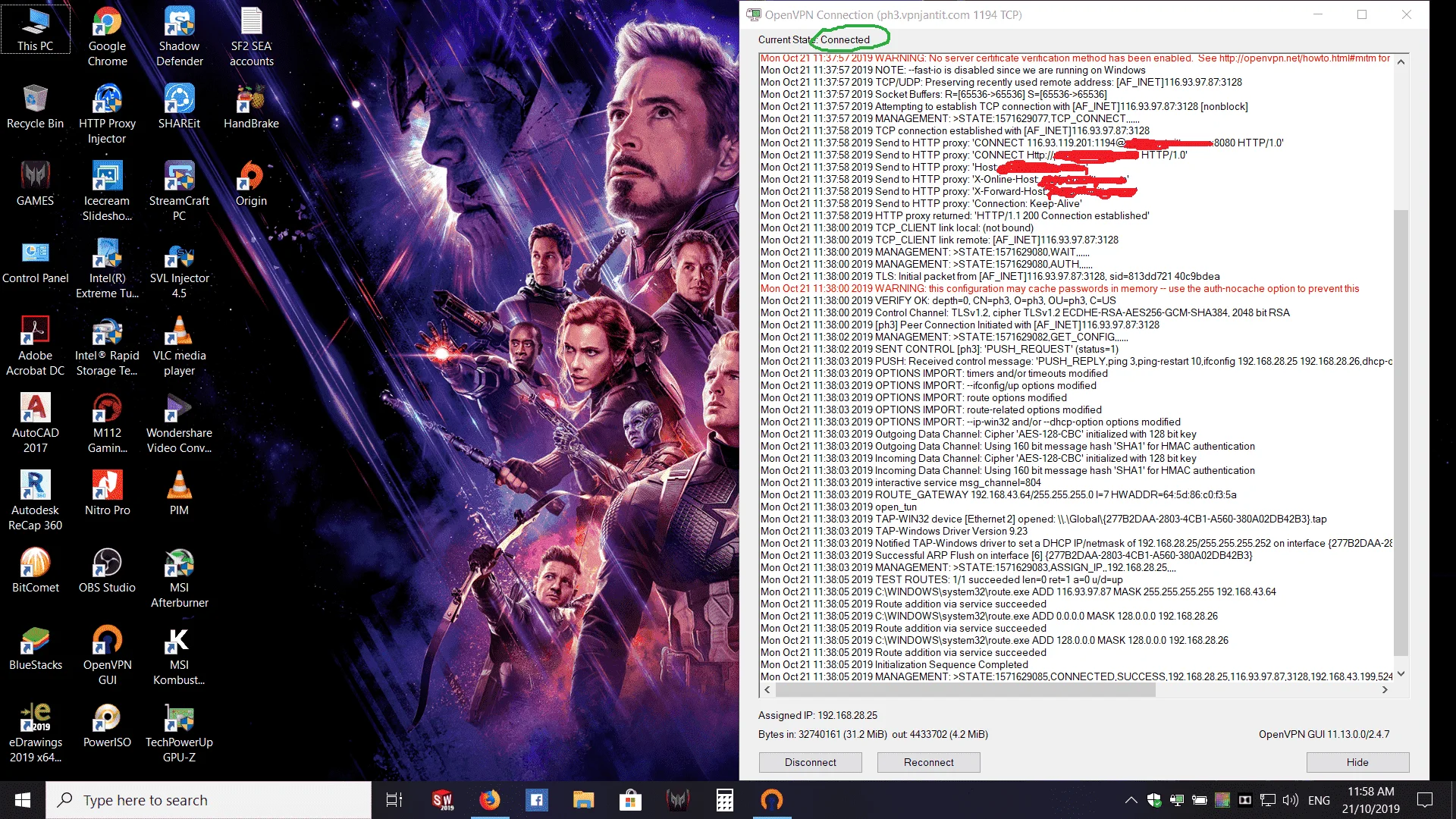Click log horizontal scrollbar left arrow

pos(767,689)
